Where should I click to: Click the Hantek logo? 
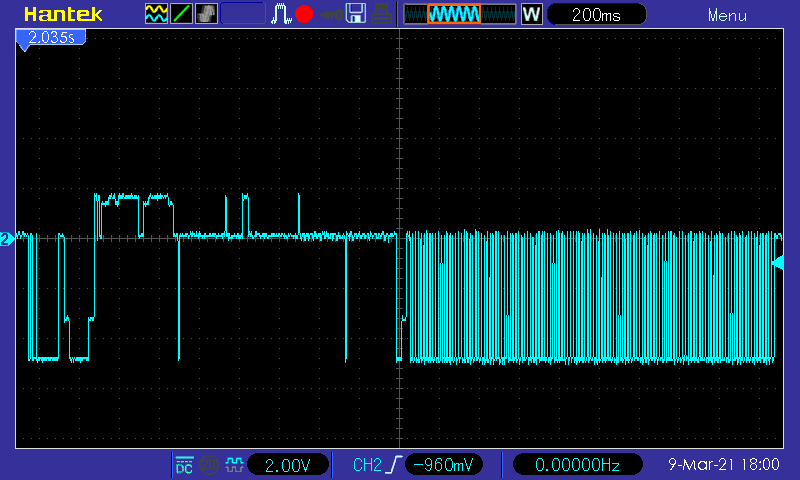[63, 14]
